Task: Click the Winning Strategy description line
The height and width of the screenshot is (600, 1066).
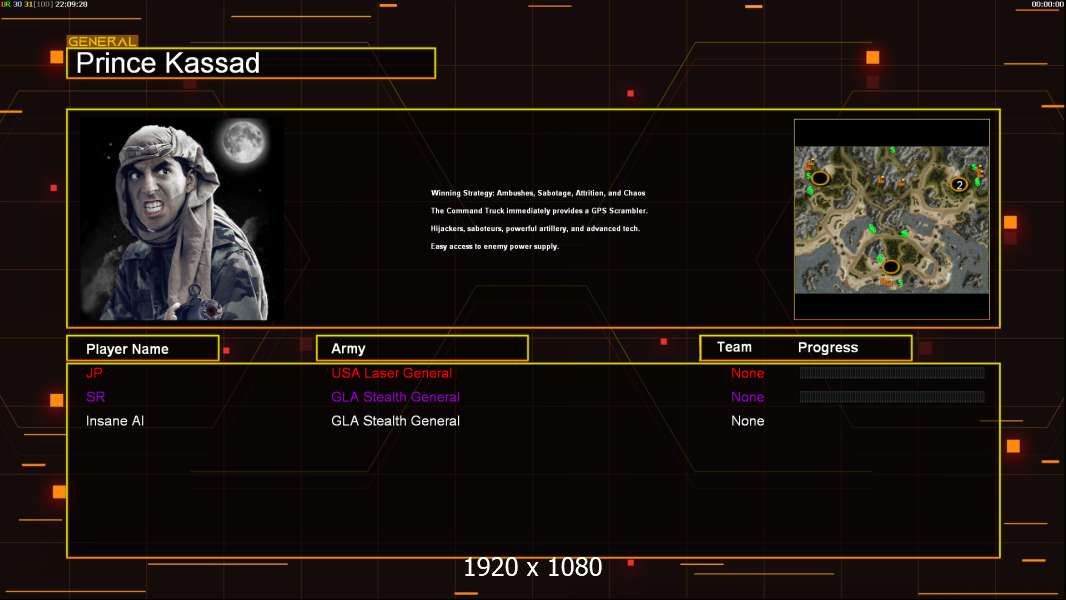Action: pos(538,193)
